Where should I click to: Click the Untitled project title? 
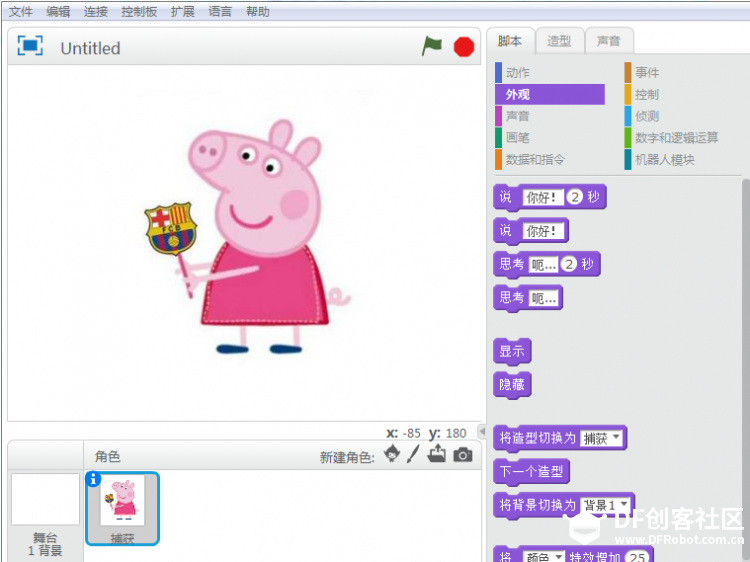(x=90, y=48)
